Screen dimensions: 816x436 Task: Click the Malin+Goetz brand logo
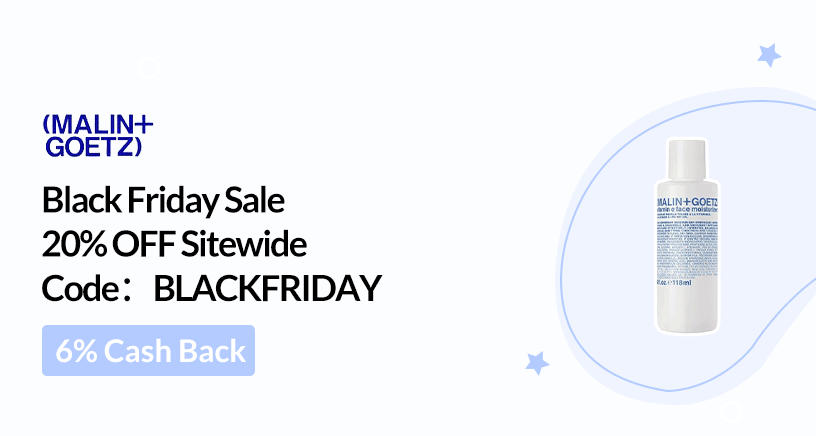pos(98,136)
